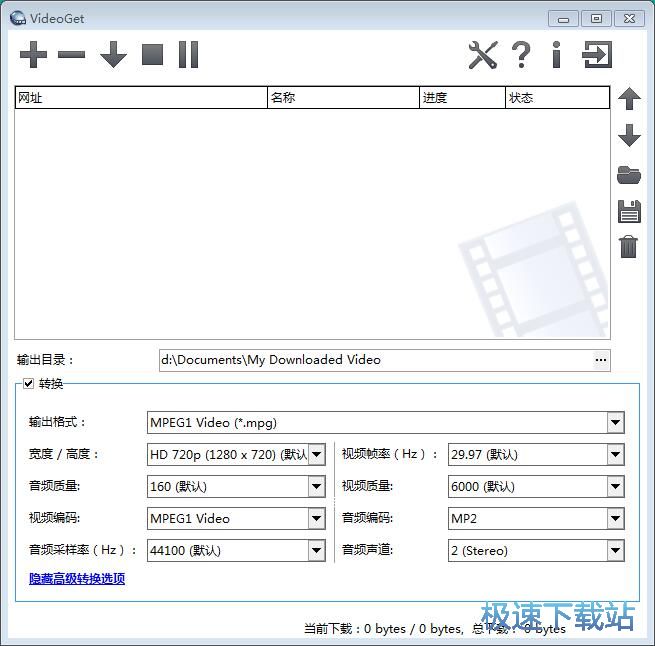Clear list with the trash can icon
Viewport: 655px width, 646px height.
click(629, 247)
